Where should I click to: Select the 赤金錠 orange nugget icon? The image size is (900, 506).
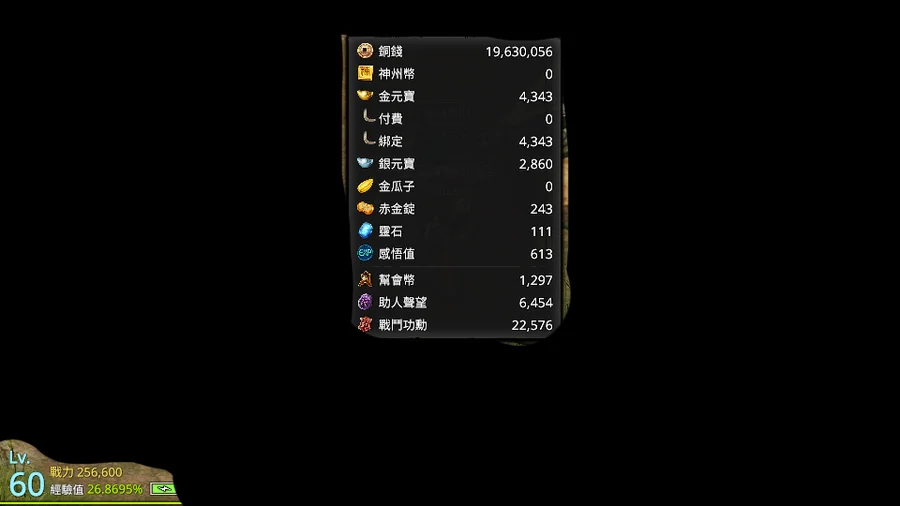(365, 208)
